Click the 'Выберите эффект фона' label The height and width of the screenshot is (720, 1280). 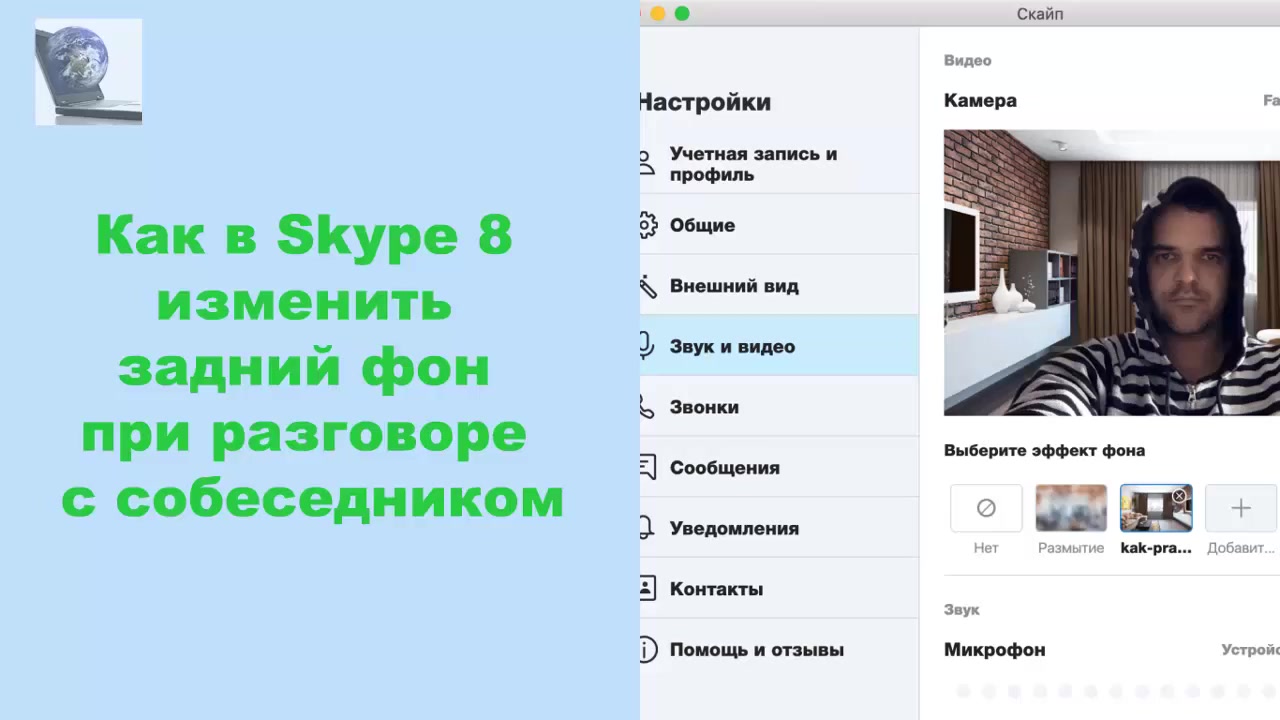click(1044, 451)
